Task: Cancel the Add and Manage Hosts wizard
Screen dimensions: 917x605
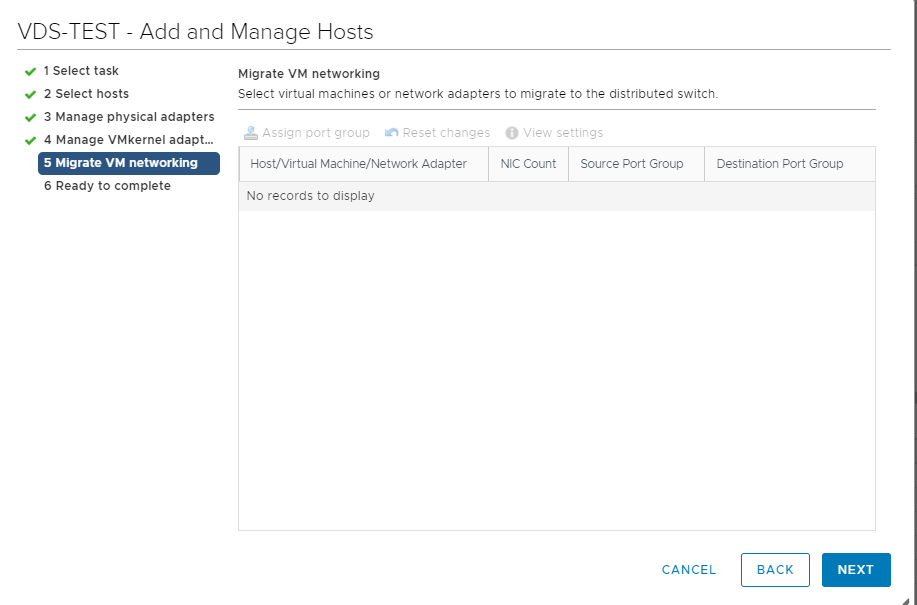Action: (x=689, y=570)
